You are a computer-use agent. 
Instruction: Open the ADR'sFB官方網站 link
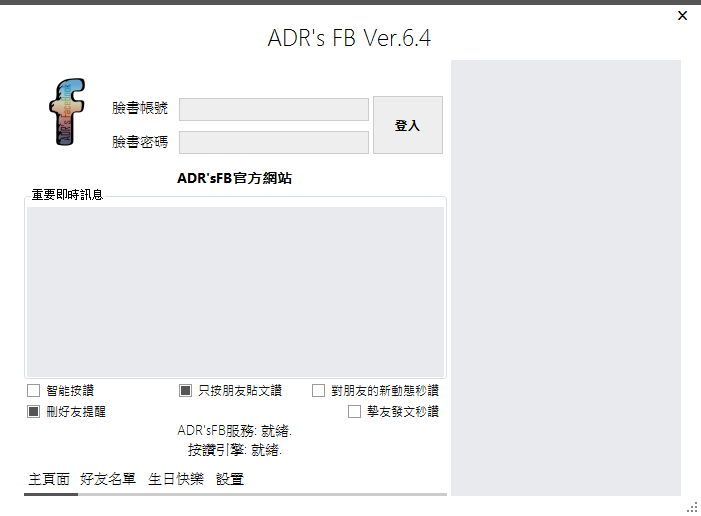tap(234, 178)
